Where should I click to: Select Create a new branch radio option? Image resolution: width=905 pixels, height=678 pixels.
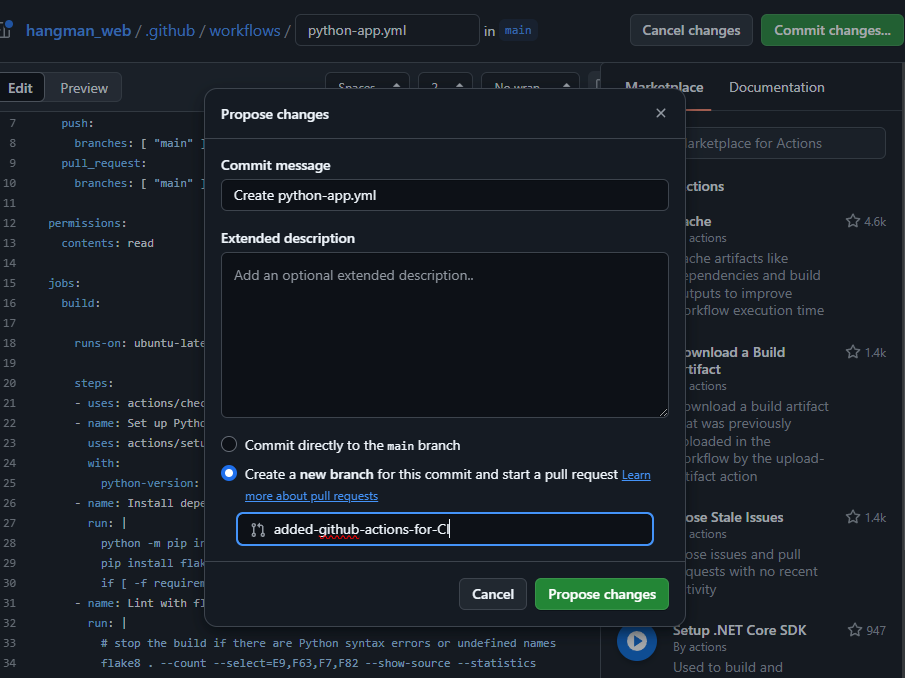(229, 474)
